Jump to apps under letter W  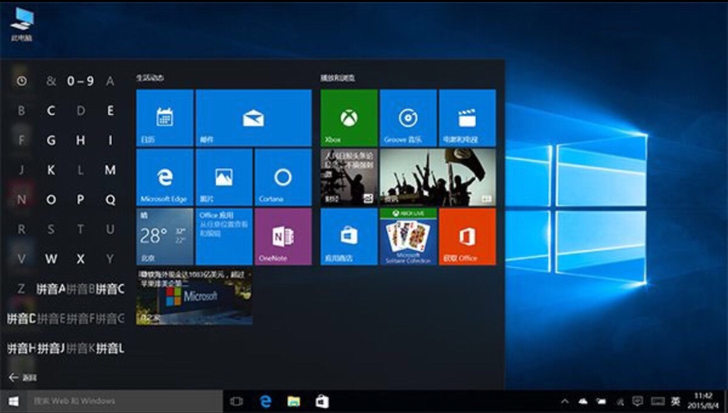(x=51, y=258)
